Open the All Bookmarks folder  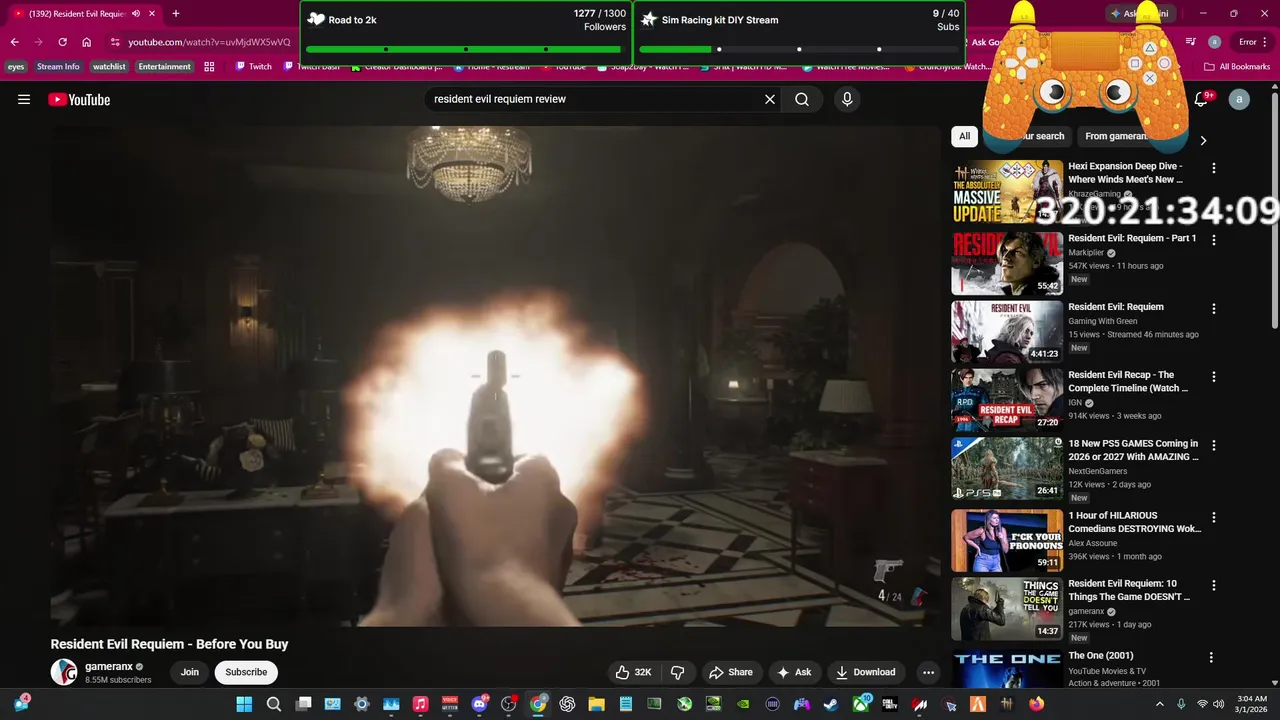pyautogui.click(x=1237, y=67)
